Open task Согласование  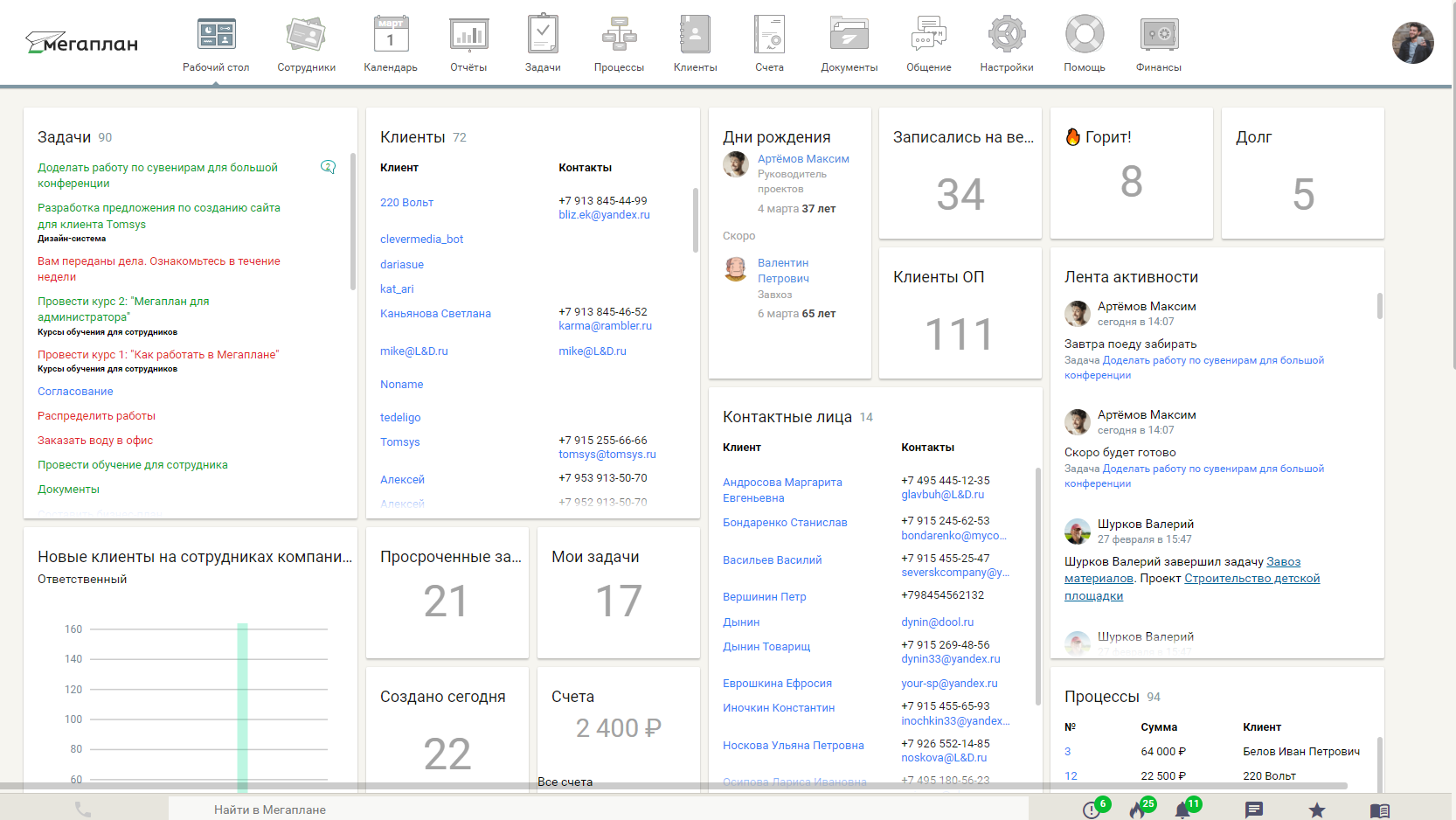point(75,392)
